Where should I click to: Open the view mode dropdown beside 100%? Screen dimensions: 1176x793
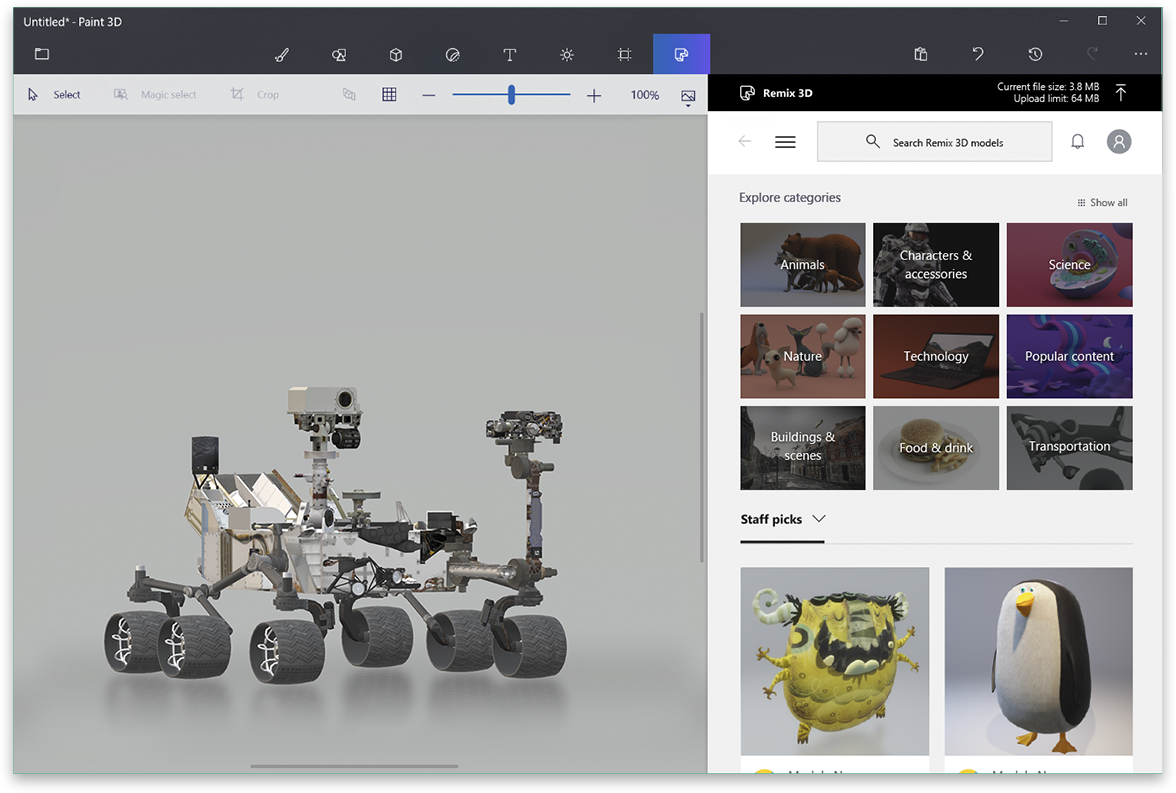[688, 97]
